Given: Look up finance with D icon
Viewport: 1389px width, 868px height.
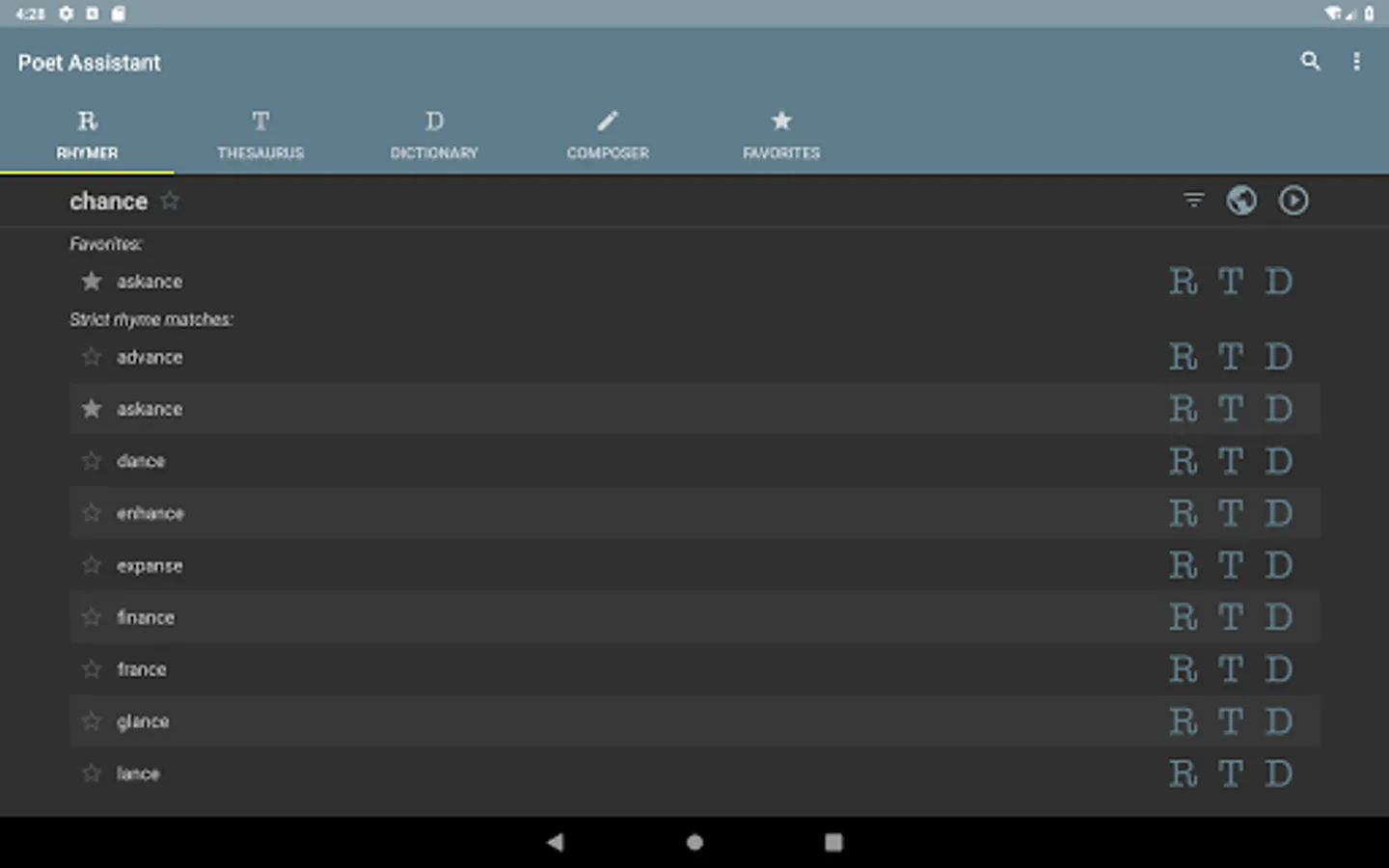Looking at the screenshot, I should tap(1279, 617).
